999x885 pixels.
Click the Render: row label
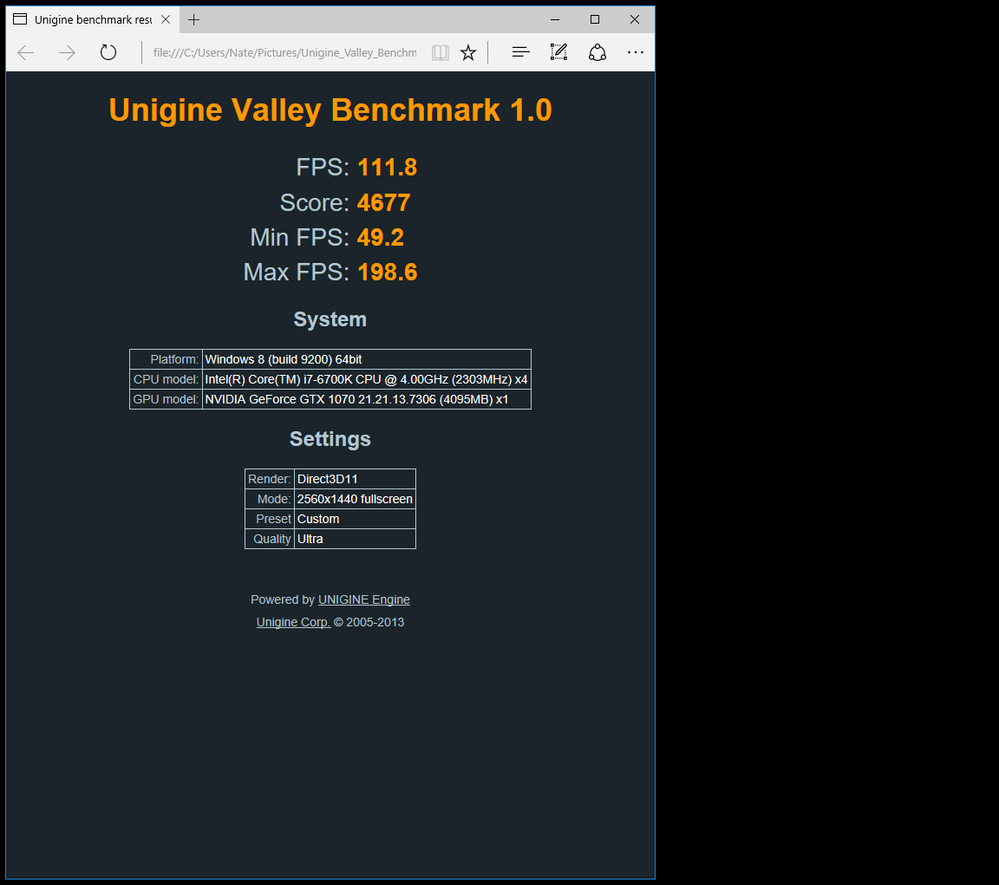pos(270,479)
